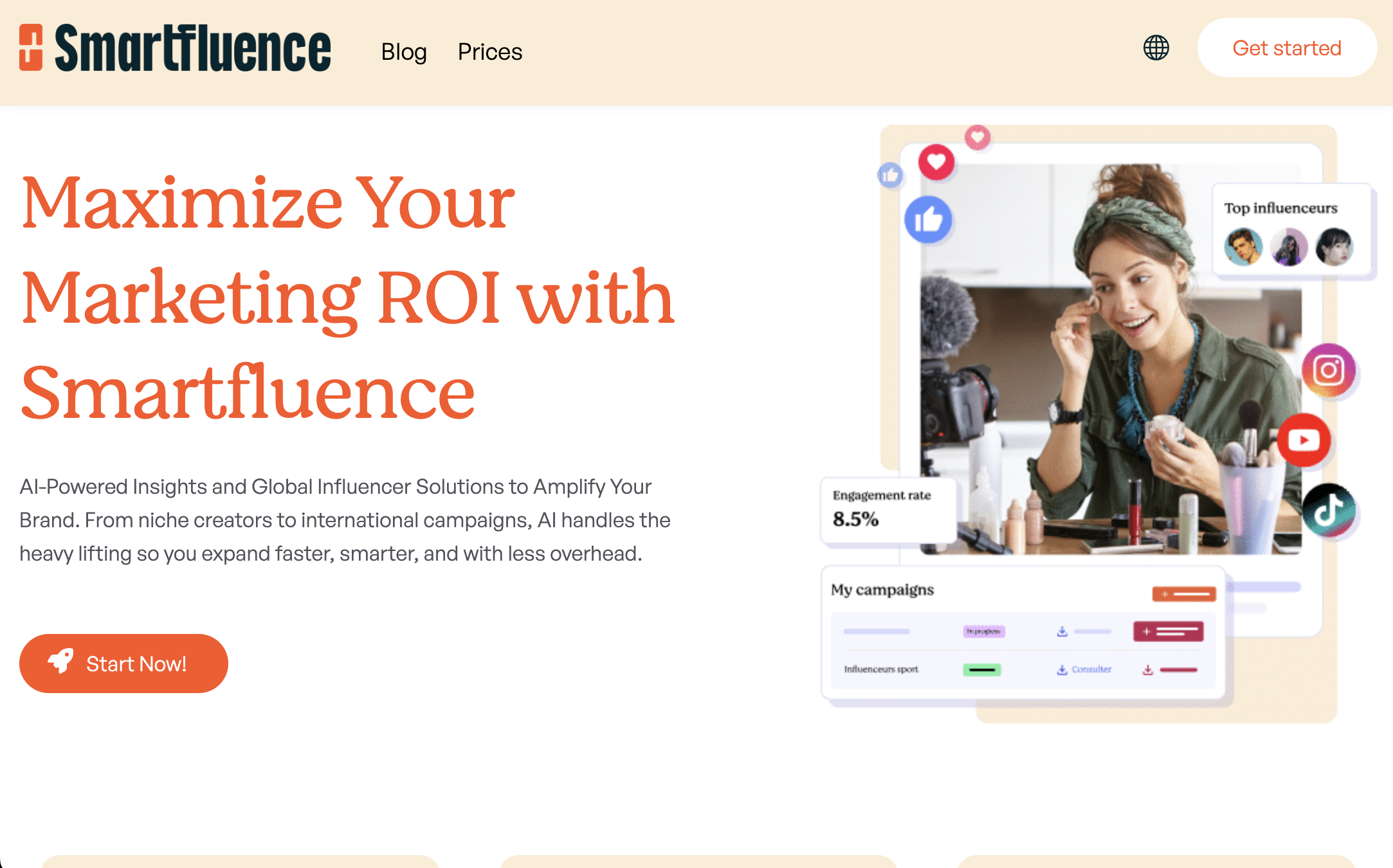This screenshot has height=868, width=1393.
Task: Open the Blog page
Action: coord(404,51)
